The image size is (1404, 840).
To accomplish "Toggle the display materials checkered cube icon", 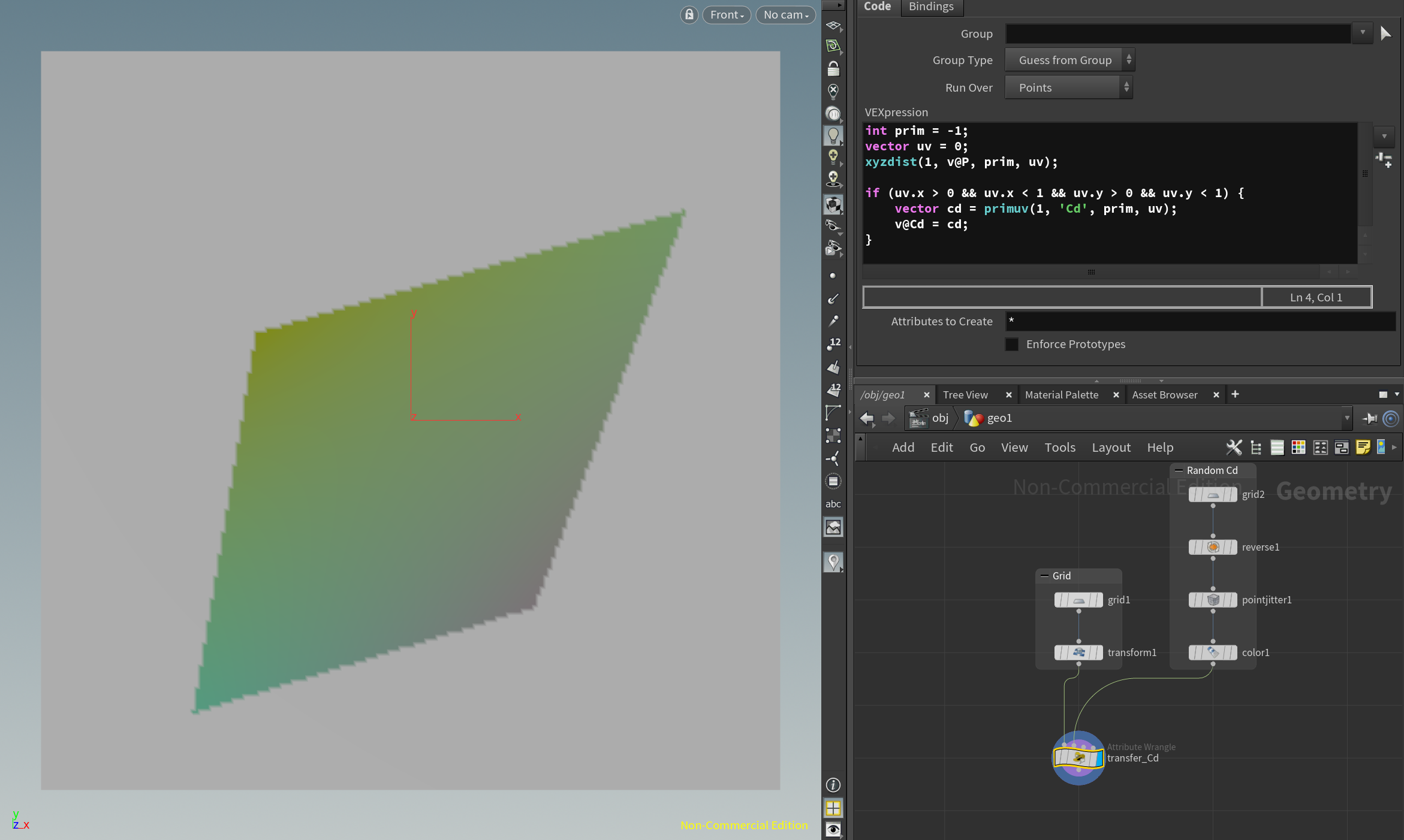I will [x=833, y=204].
